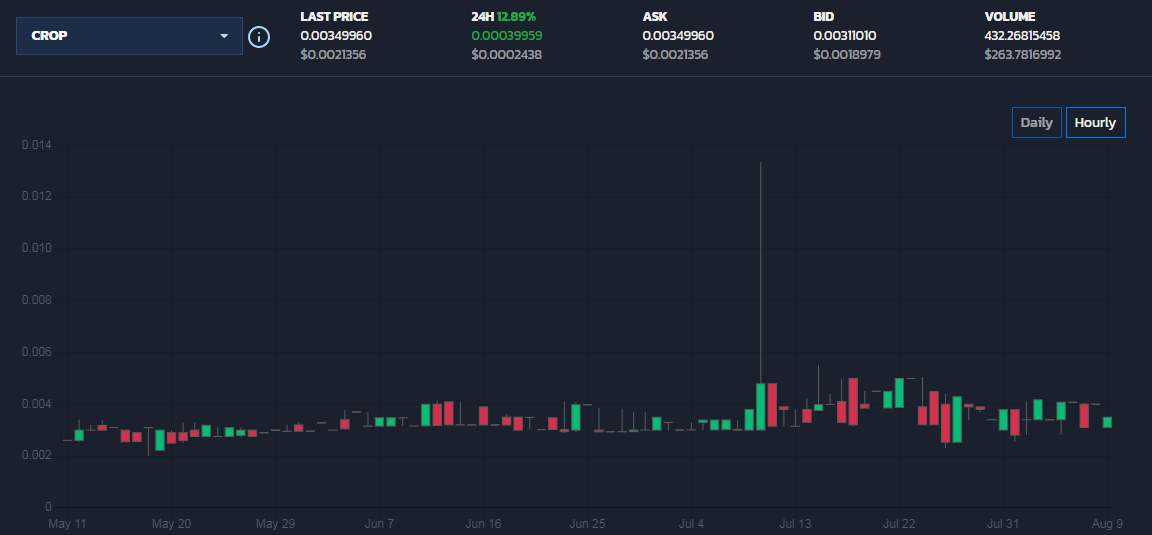This screenshot has width=1152, height=535.
Task: Open the CROP market selector dropdown
Action: pyautogui.click(x=129, y=36)
